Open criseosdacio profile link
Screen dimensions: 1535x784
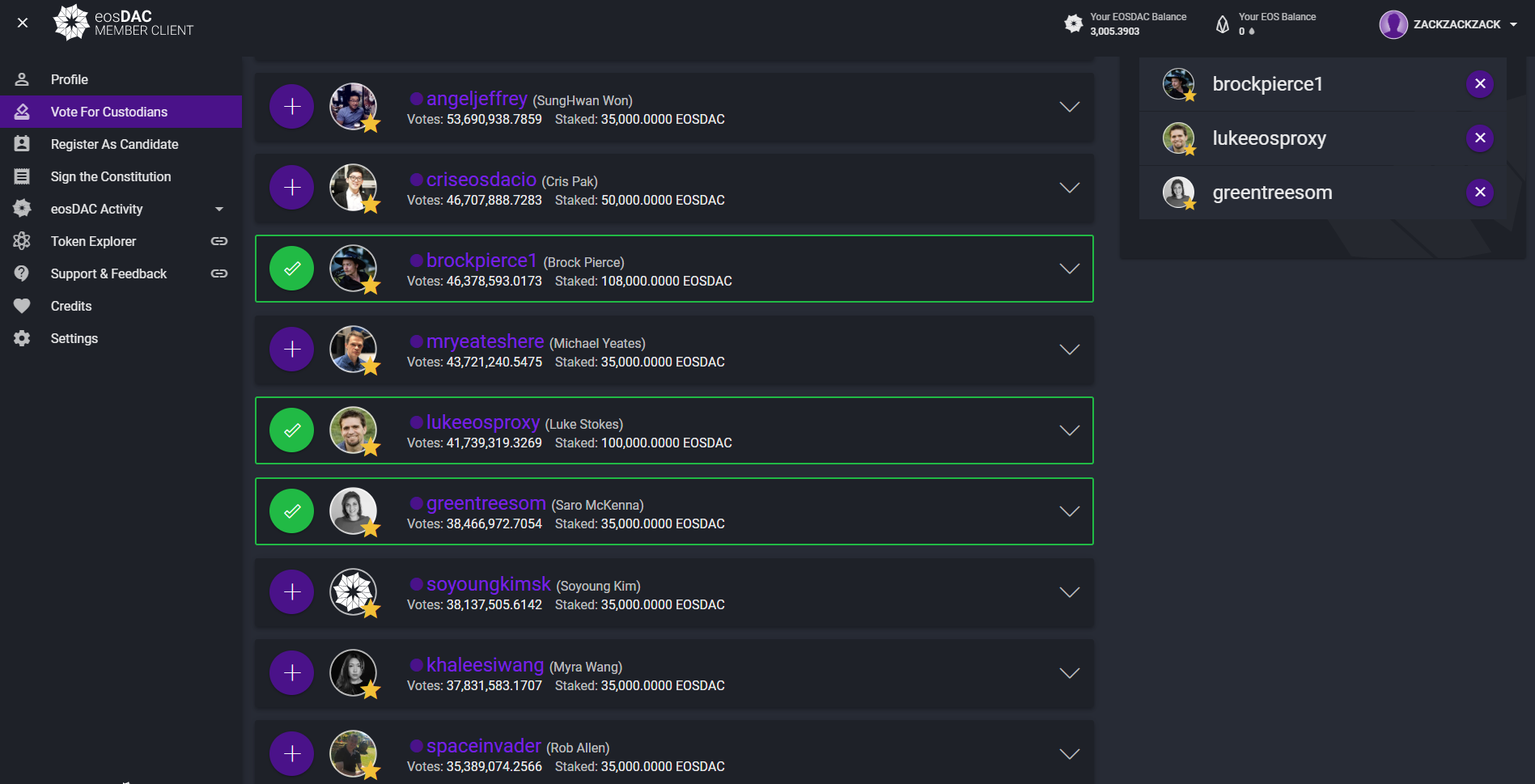click(x=481, y=180)
